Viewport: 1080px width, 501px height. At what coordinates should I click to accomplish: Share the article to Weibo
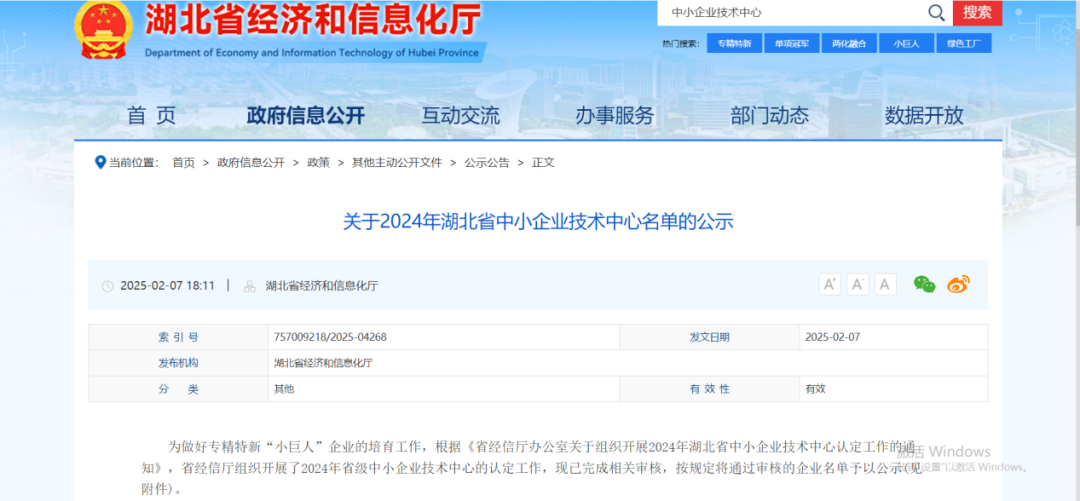pos(958,285)
